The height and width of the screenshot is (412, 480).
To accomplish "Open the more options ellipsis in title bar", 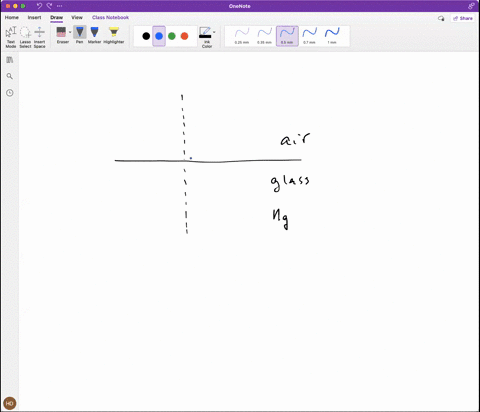I will pyautogui.click(x=59, y=6).
